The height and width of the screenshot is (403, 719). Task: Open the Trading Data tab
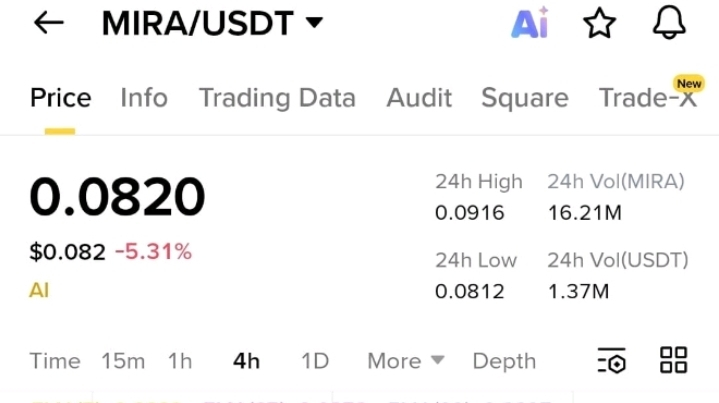tap(277, 98)
